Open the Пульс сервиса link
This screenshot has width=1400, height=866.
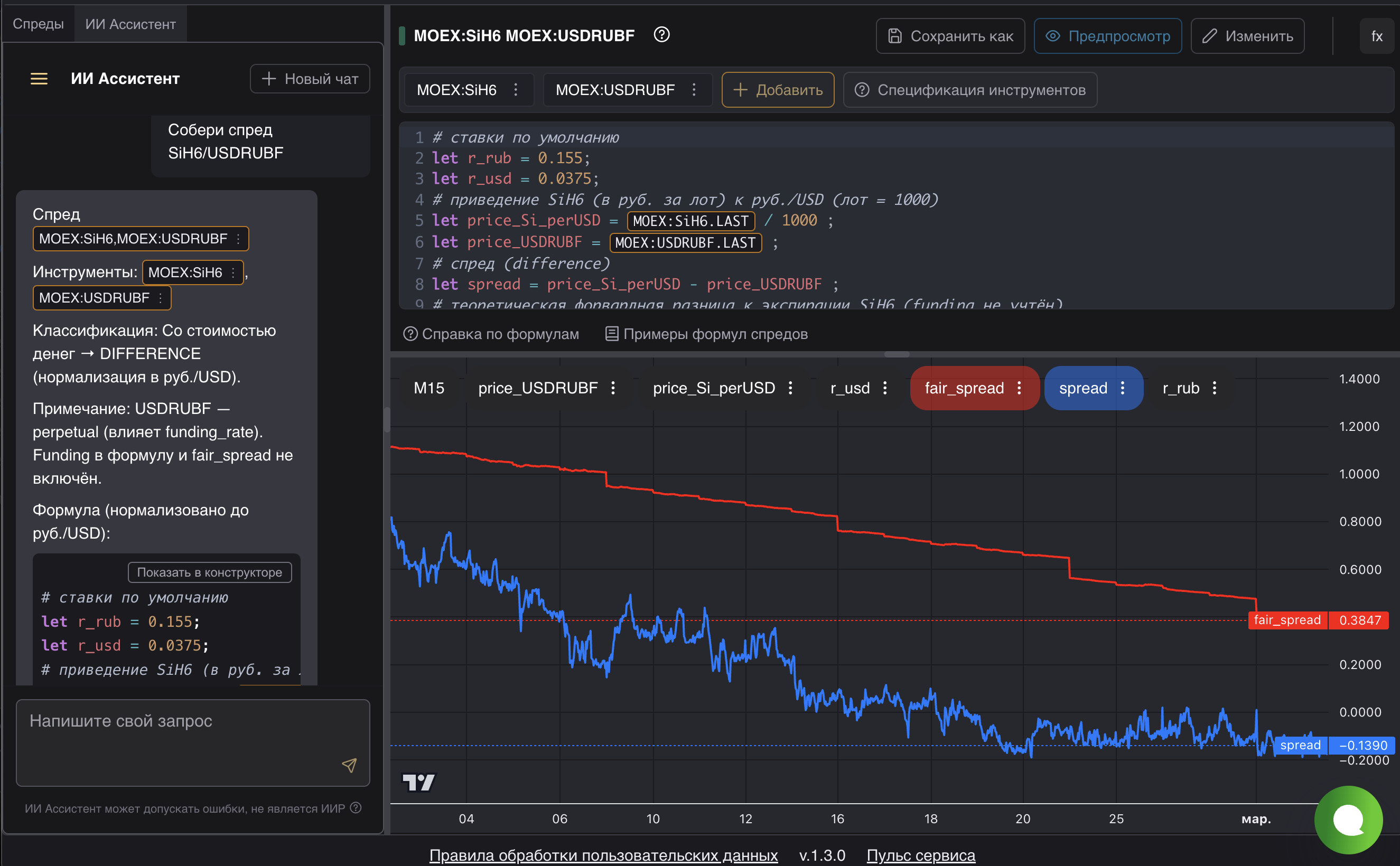[x=921, y=855]
